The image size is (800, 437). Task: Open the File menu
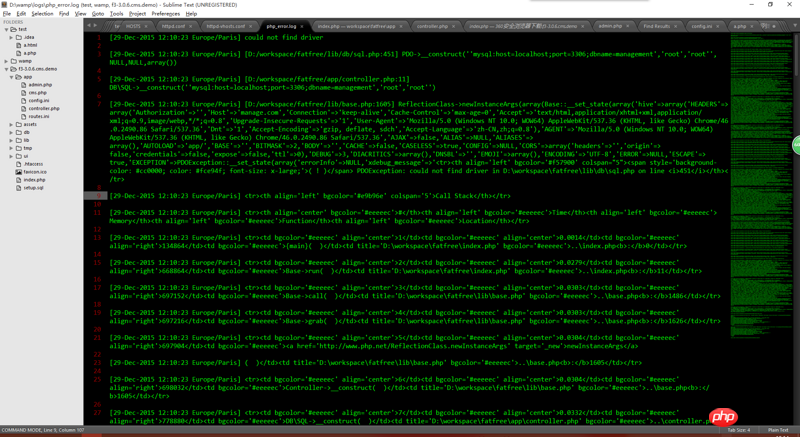pyautogui.click(x=7, y=14)
